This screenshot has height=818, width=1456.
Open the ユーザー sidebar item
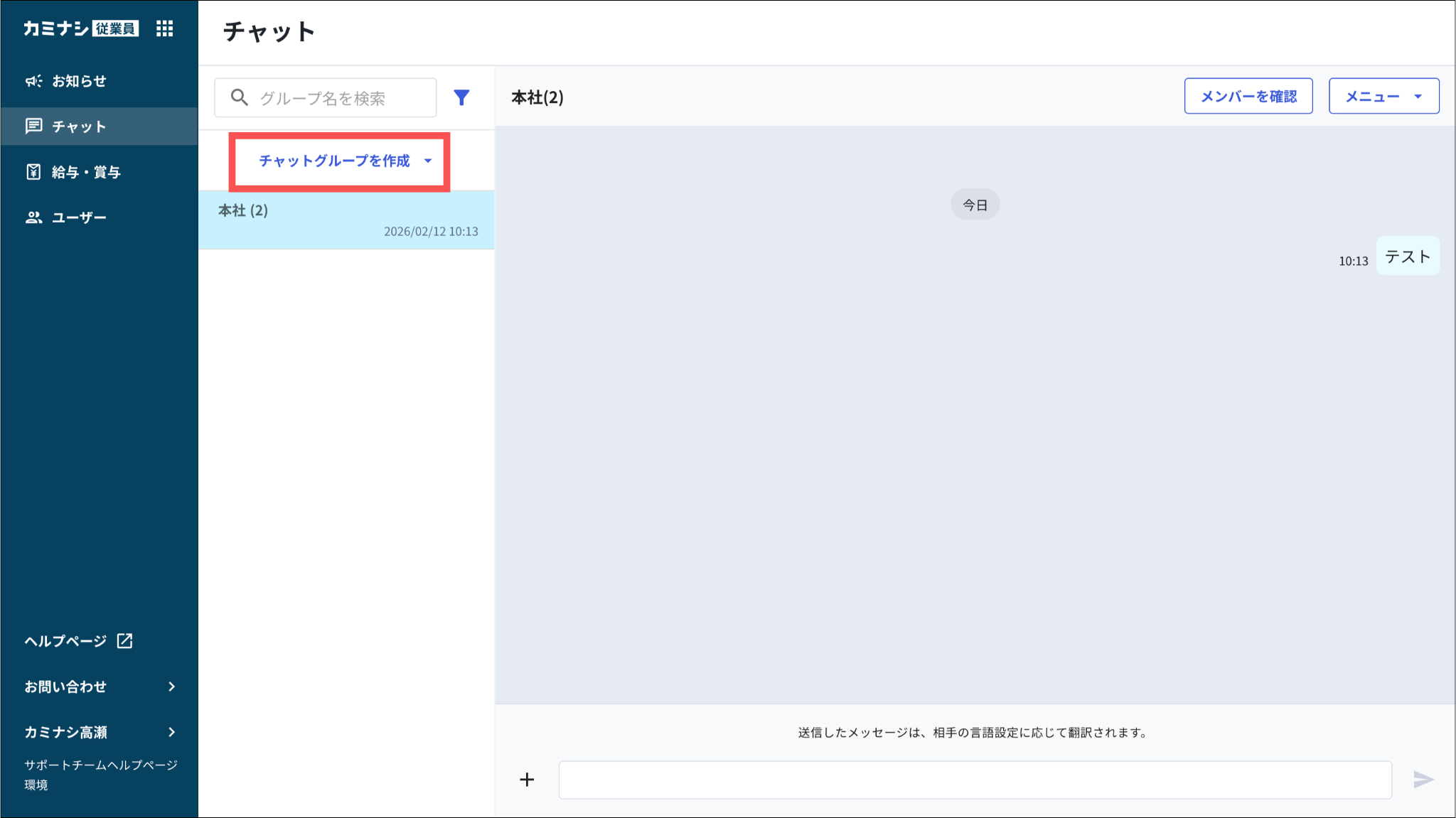coord(78,217)
